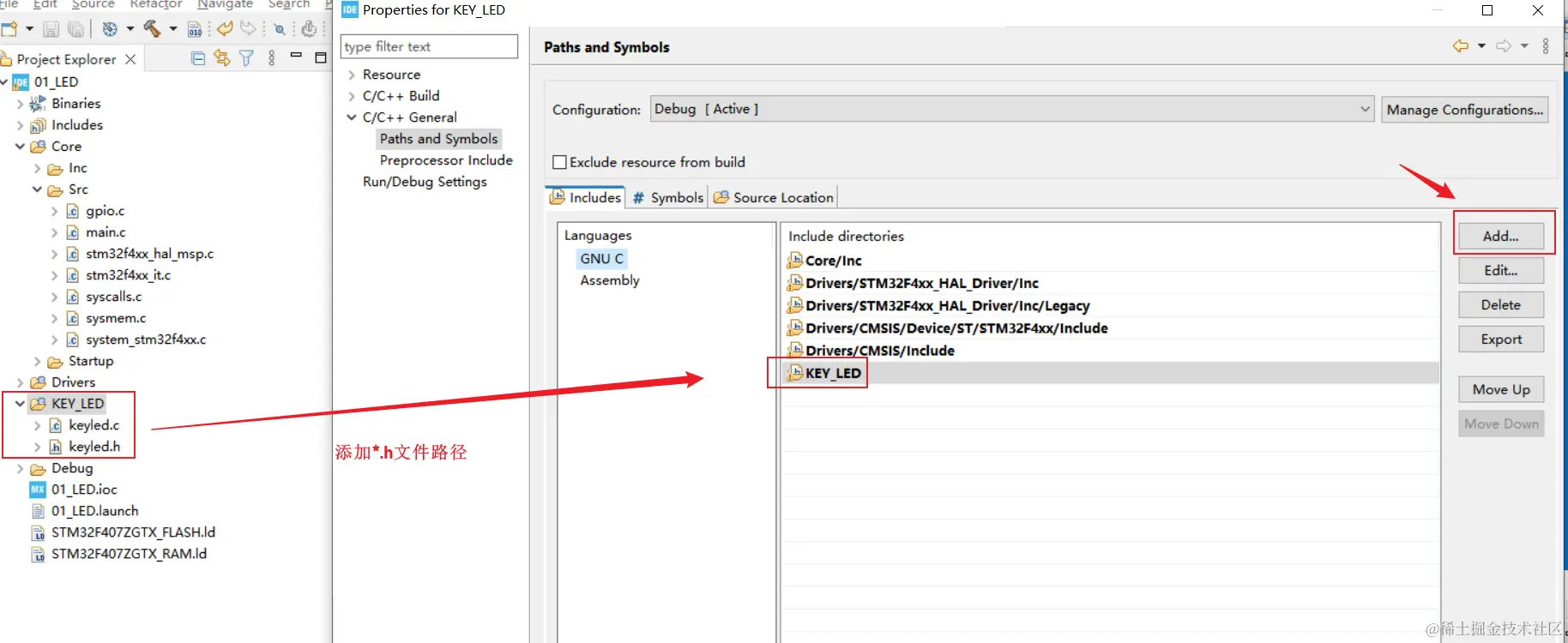Image resolution: width=1568 pixels, height=643 pixels.
Task: Close the Project Explorer tab
Action: coord(130,59)
